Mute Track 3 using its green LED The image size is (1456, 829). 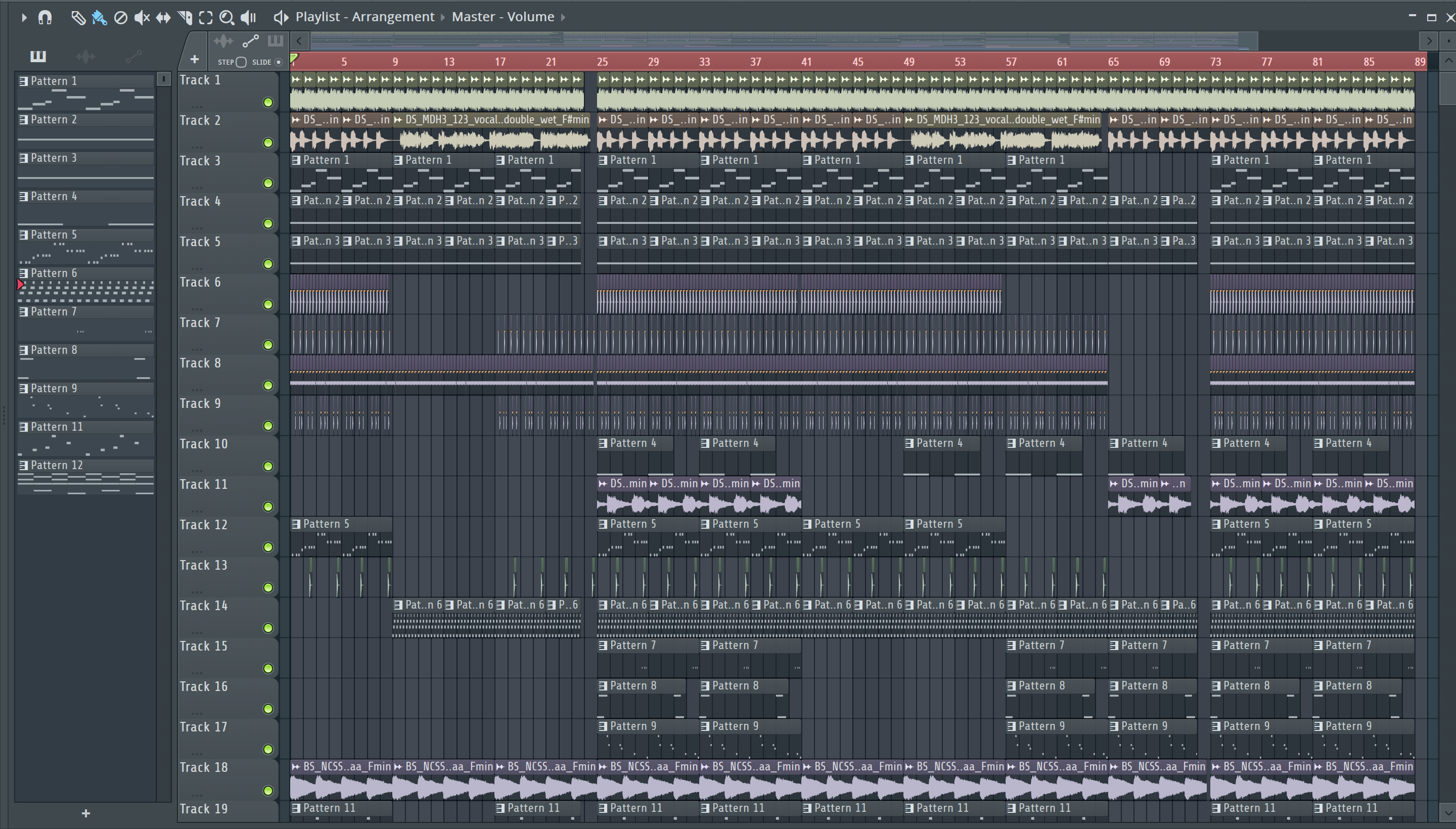268,183
